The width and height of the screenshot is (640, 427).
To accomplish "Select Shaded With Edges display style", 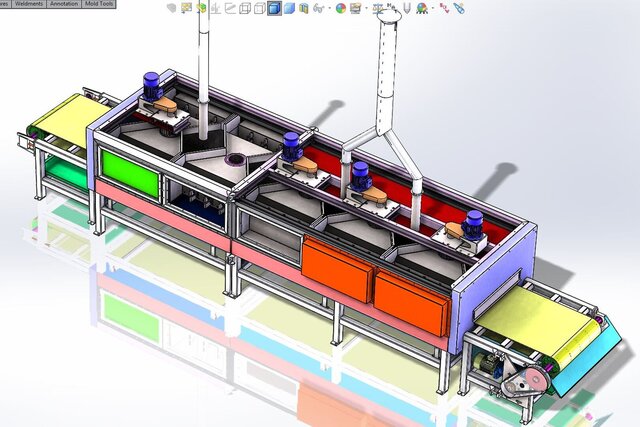I will point(274,8).
